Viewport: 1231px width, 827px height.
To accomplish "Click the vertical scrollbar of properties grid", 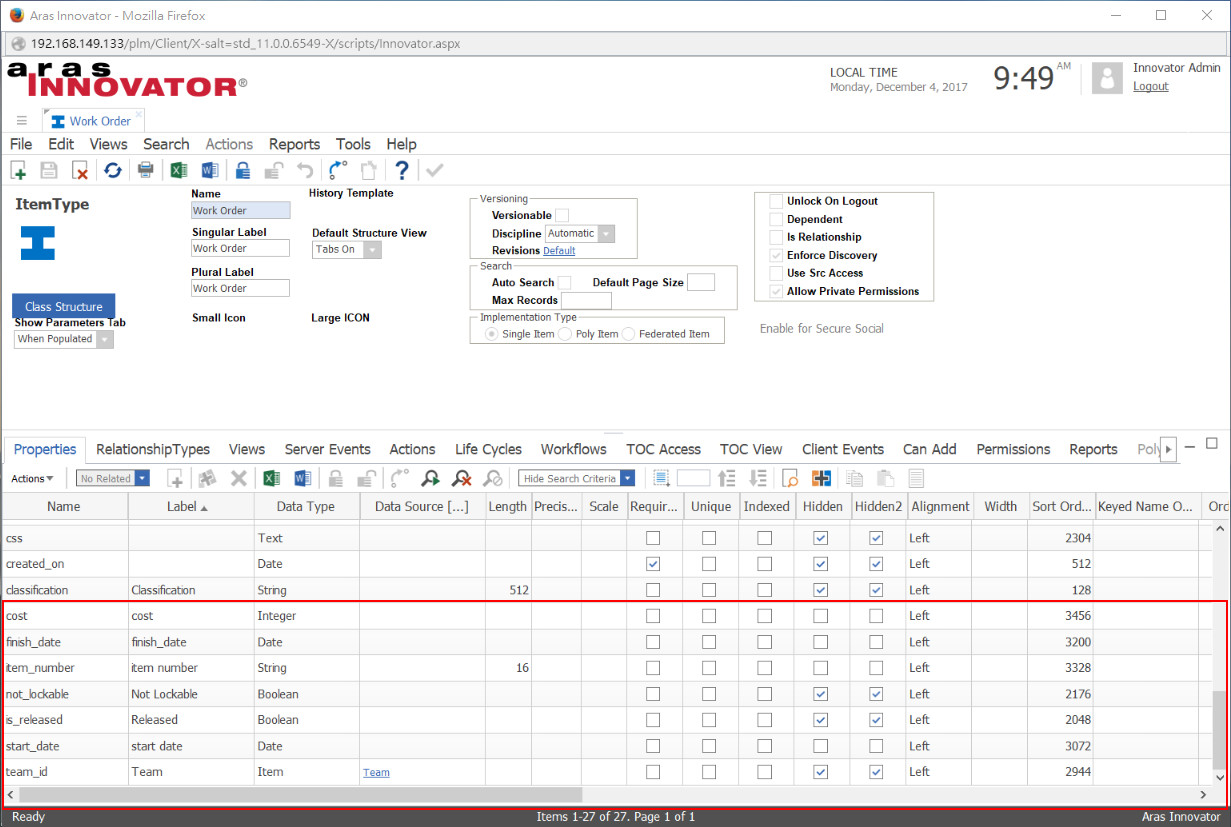I will click(1219, 730).
